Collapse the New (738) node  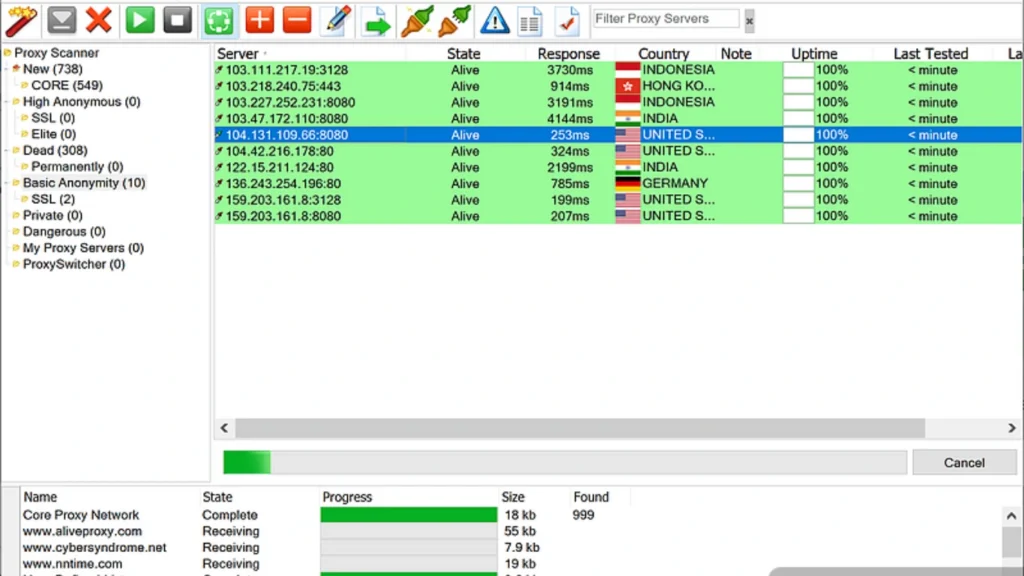[9, 69]
